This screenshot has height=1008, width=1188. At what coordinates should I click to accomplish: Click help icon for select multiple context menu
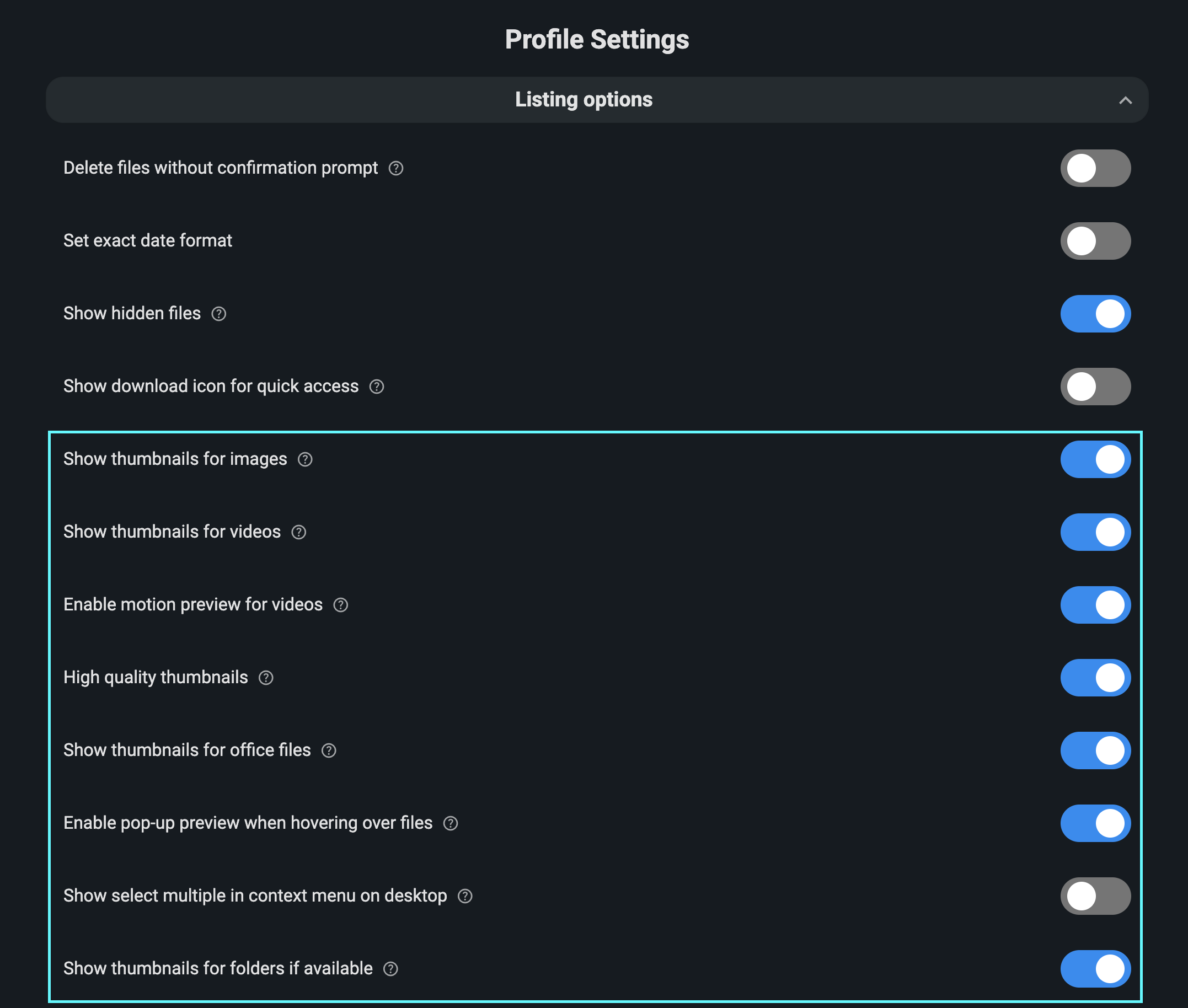pyautogui.click(x=465, y=896)
